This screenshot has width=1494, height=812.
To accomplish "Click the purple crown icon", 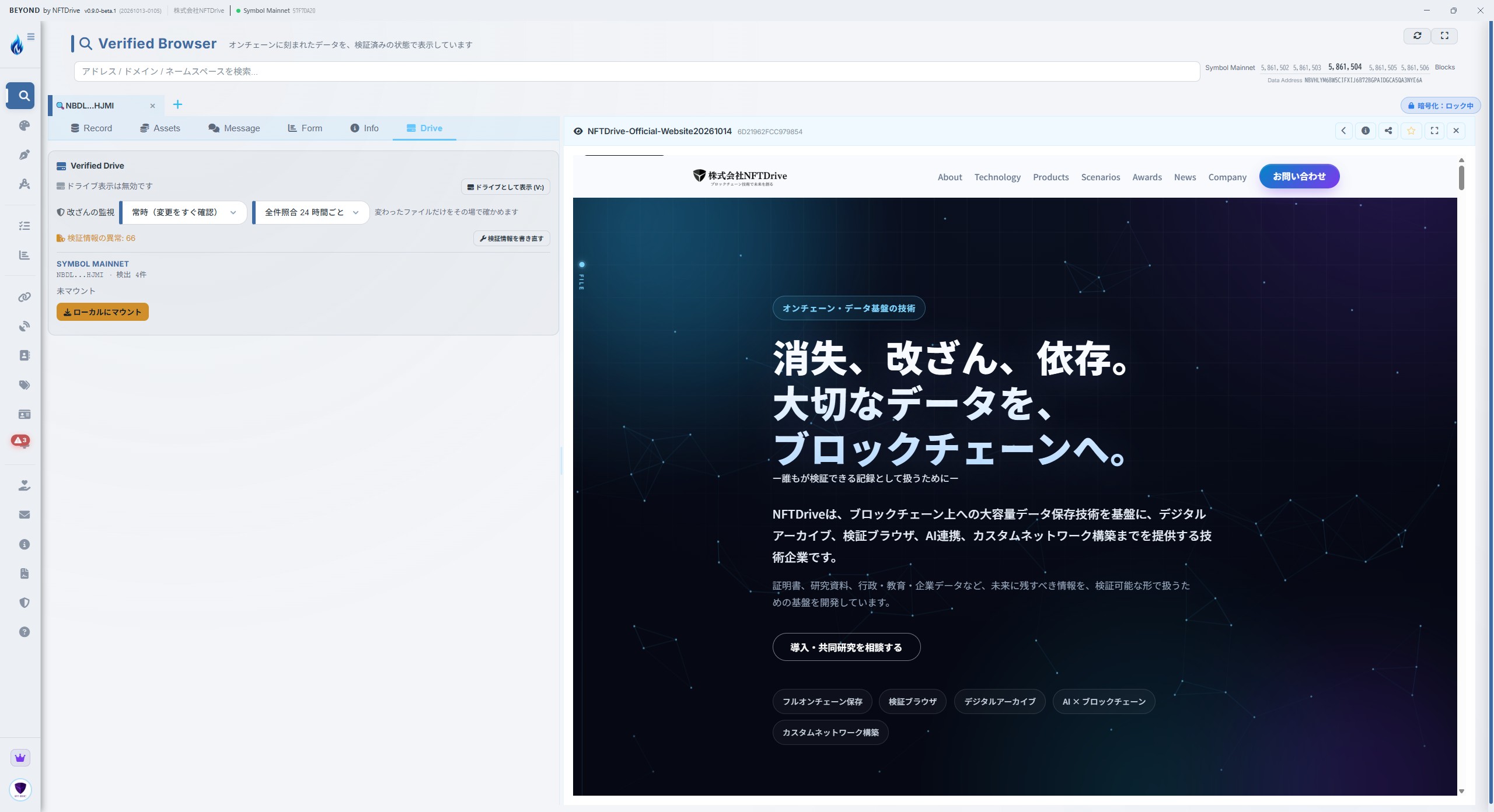I will pyautogui.click(x=20, y=758).
